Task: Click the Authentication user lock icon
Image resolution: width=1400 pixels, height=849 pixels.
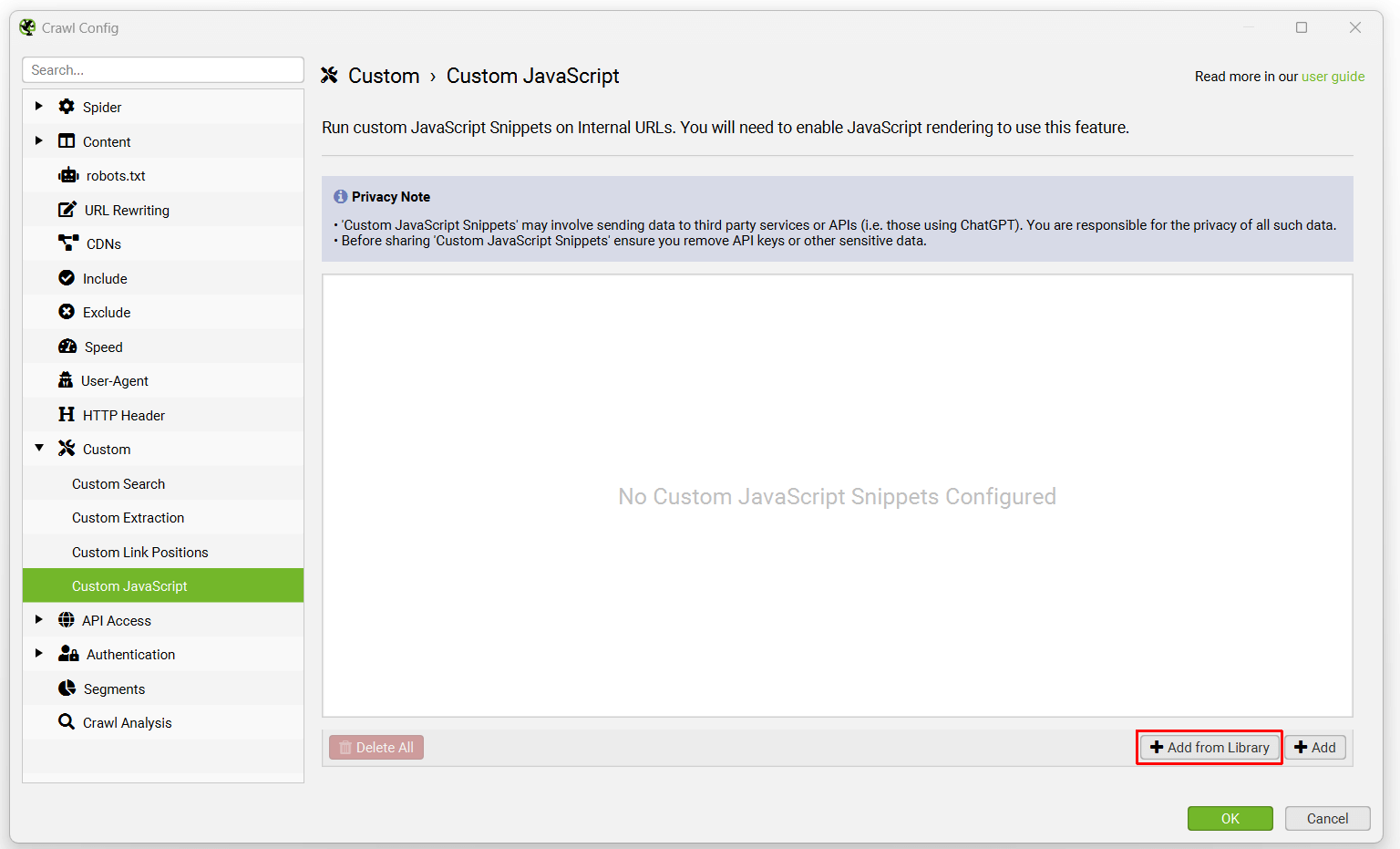Action: click(x=68, y=654)
